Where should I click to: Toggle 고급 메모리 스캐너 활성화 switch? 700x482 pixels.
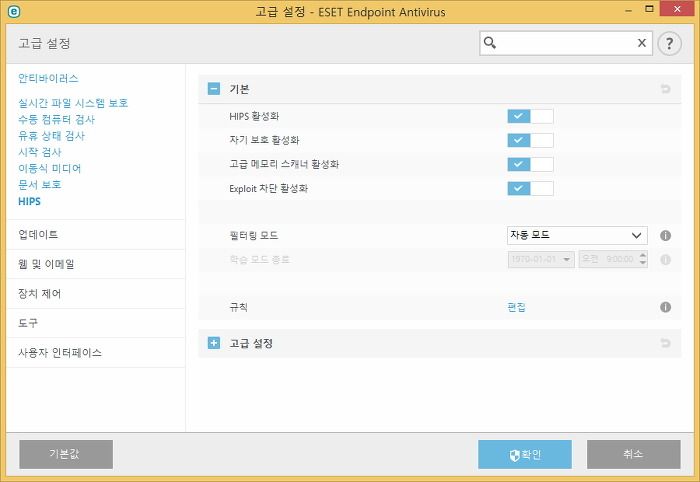point(530,164)
